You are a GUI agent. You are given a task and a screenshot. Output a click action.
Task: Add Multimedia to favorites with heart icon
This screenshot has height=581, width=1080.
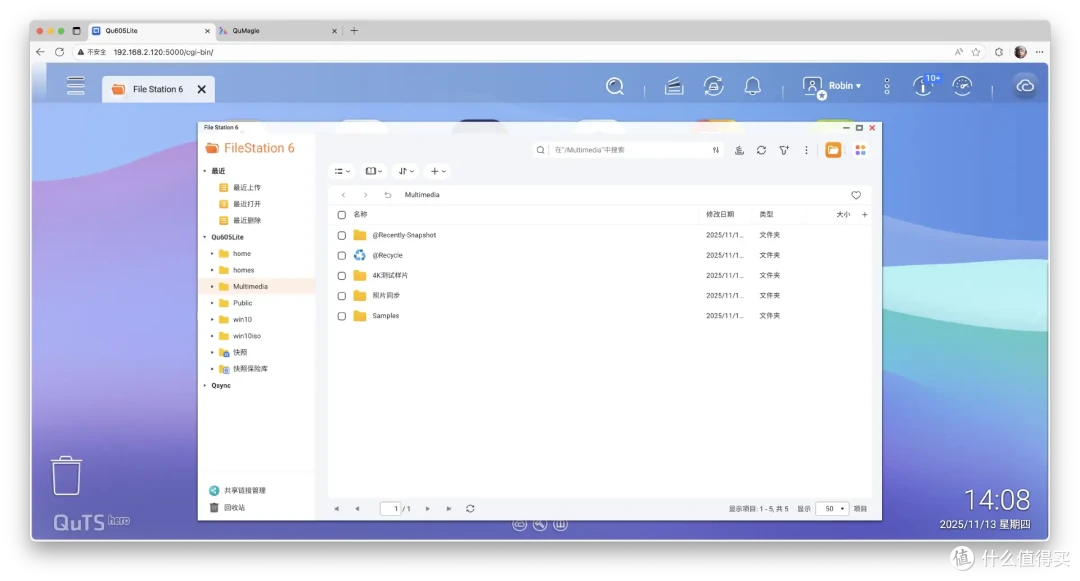point(855,195)
